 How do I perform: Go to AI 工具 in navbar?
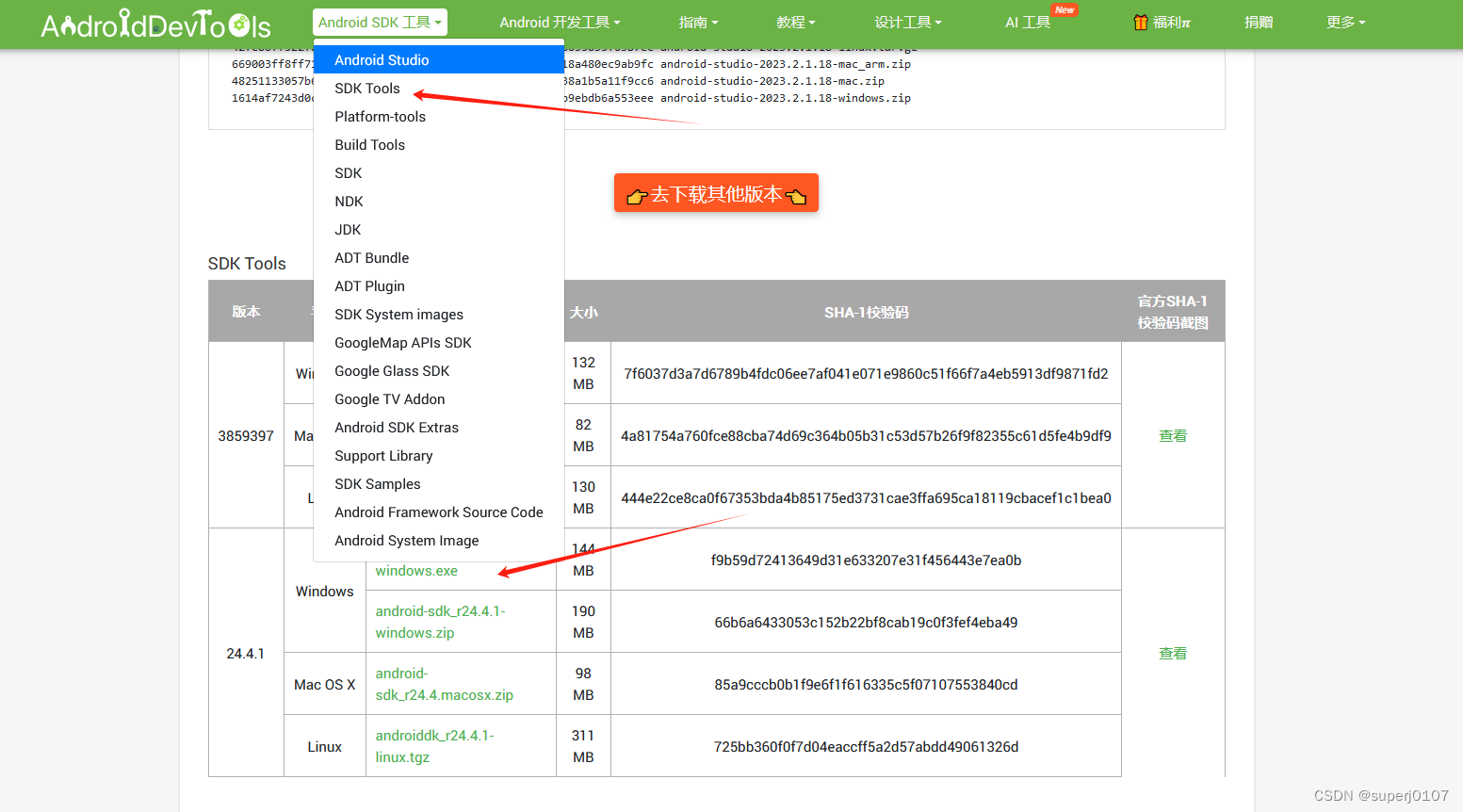click(x=1028, y=23)
